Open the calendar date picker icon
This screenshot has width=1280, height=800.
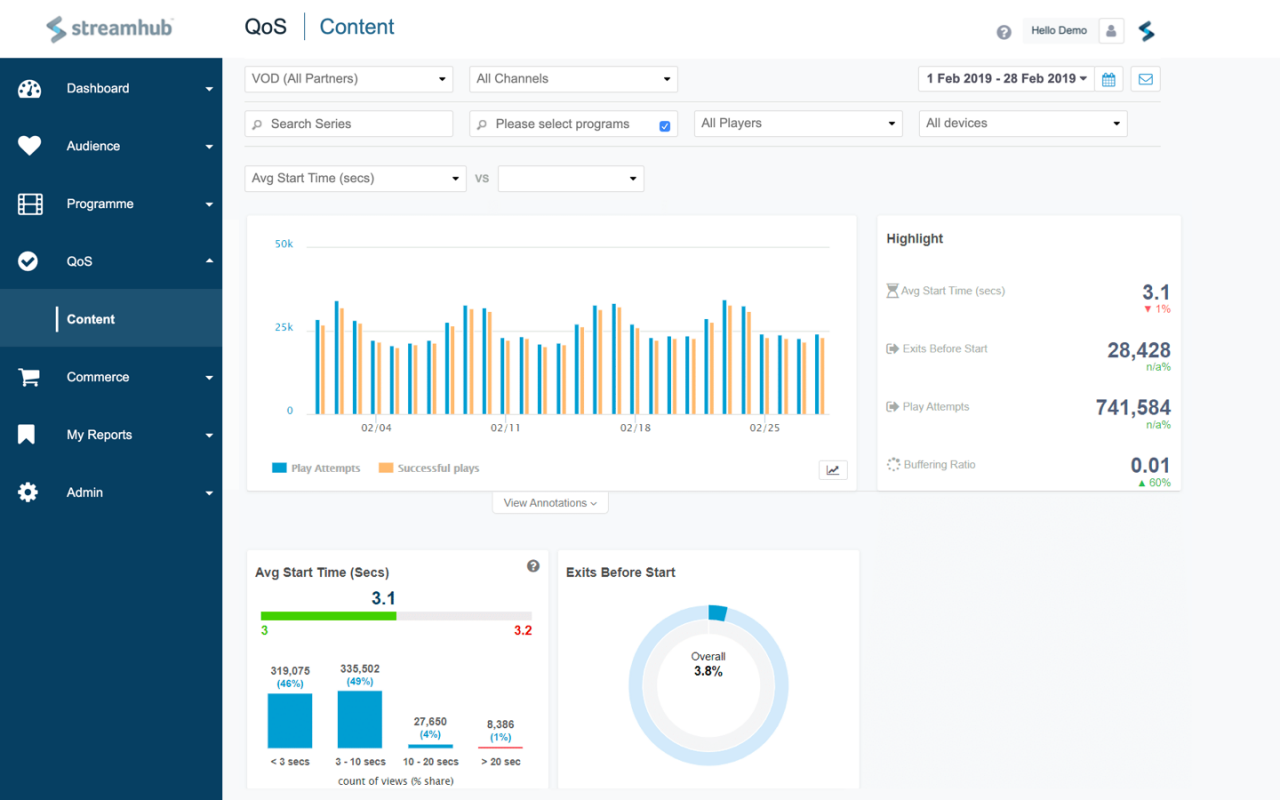tap(1108, 78)
